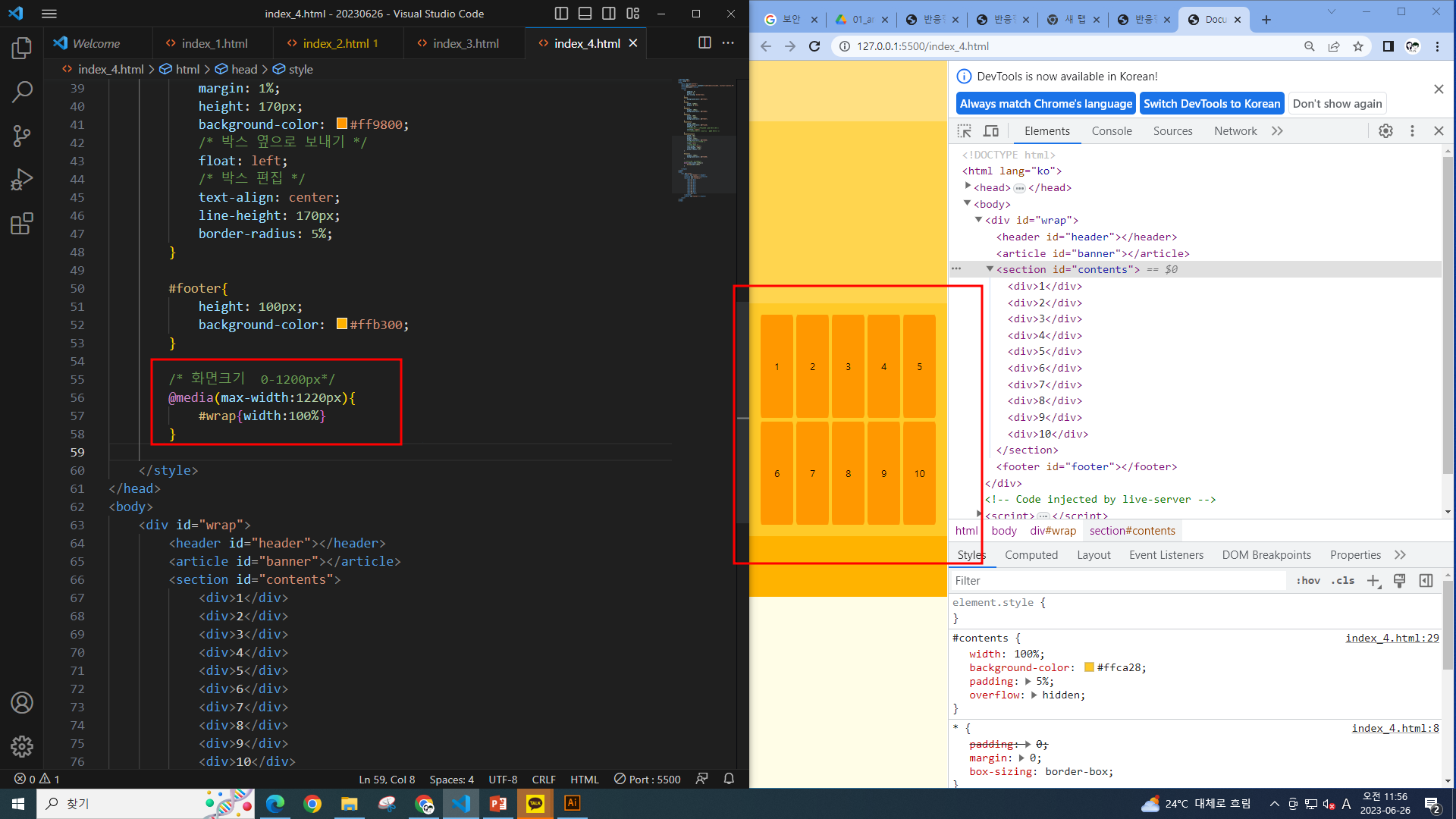
Task: Open the Explorer view in VS Code
Action: pos(22,49)
